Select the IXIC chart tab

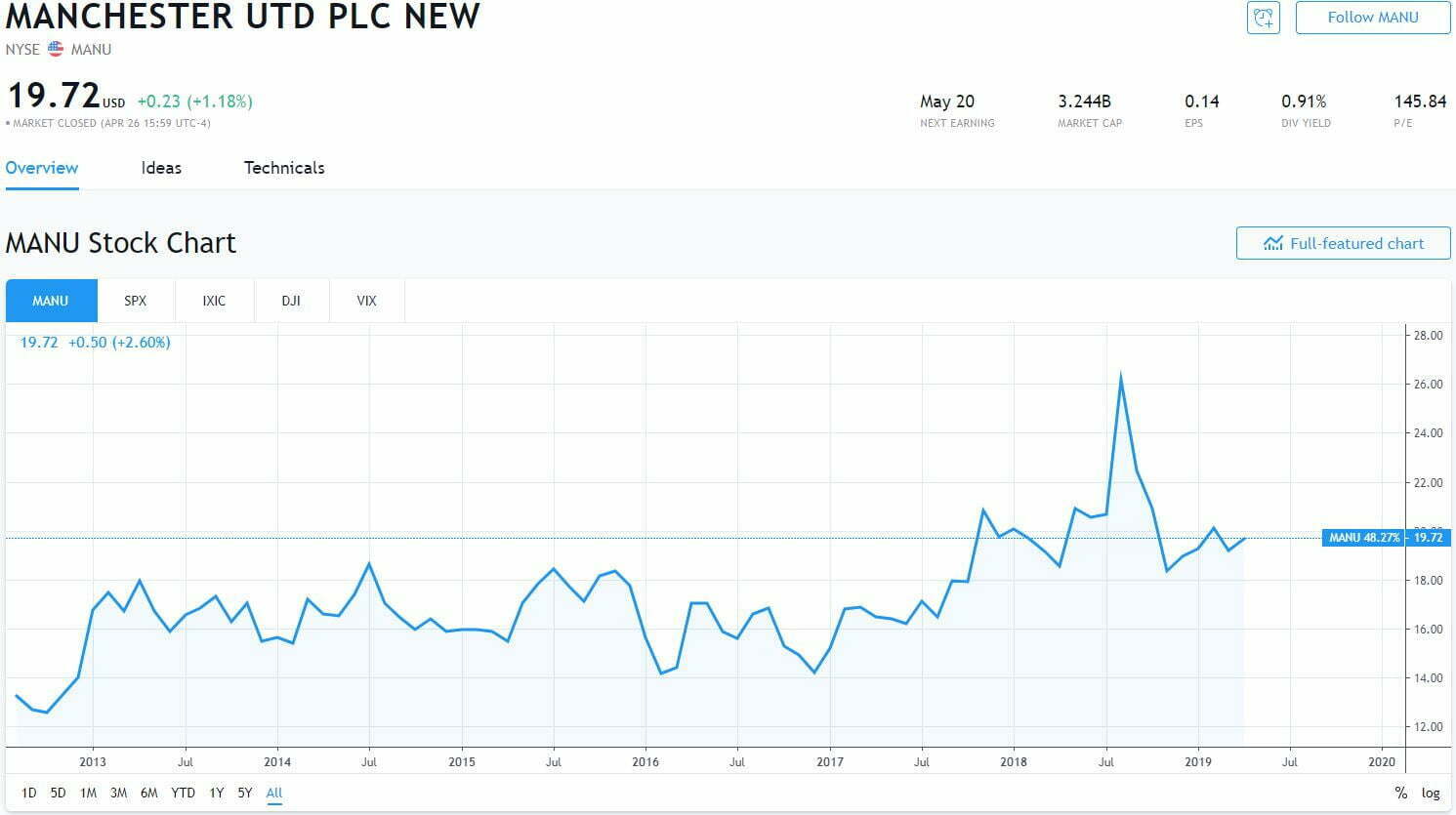click(x=214, y=301)
